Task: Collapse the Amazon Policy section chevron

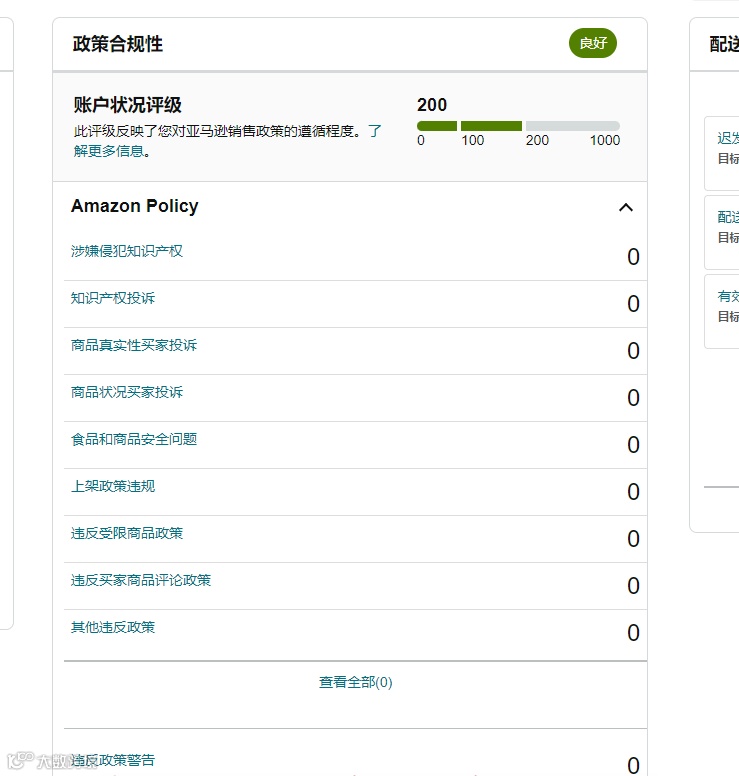Action: click(x=626, y=207)
